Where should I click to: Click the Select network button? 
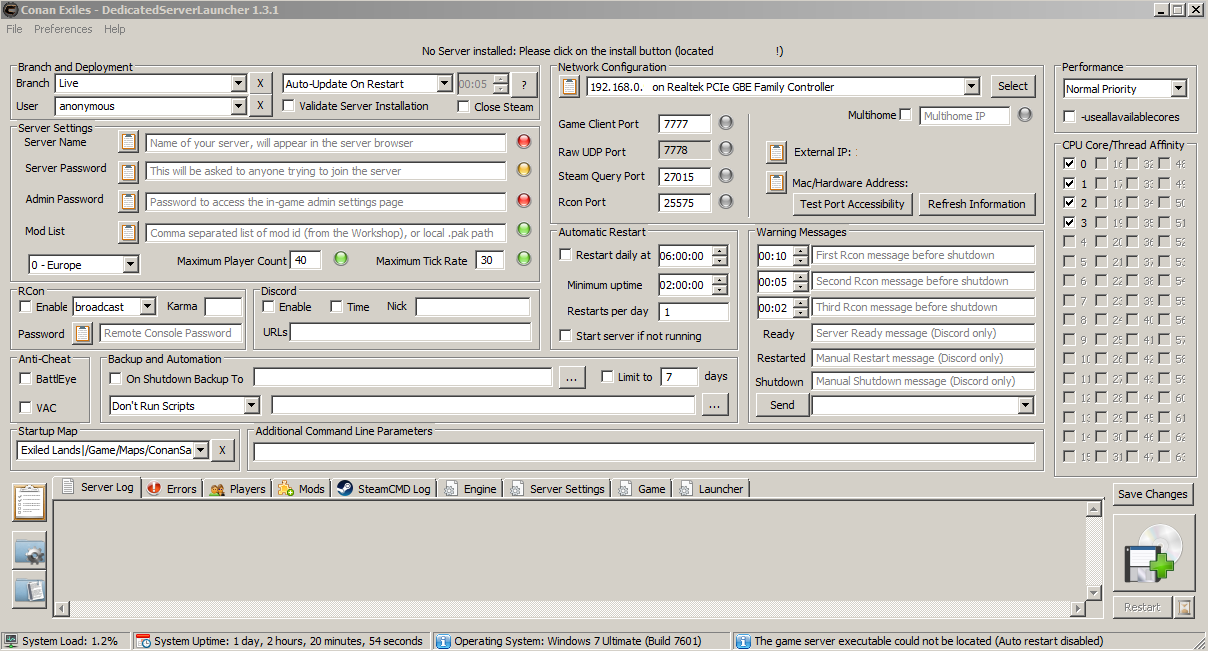[x=1012, y=86]
